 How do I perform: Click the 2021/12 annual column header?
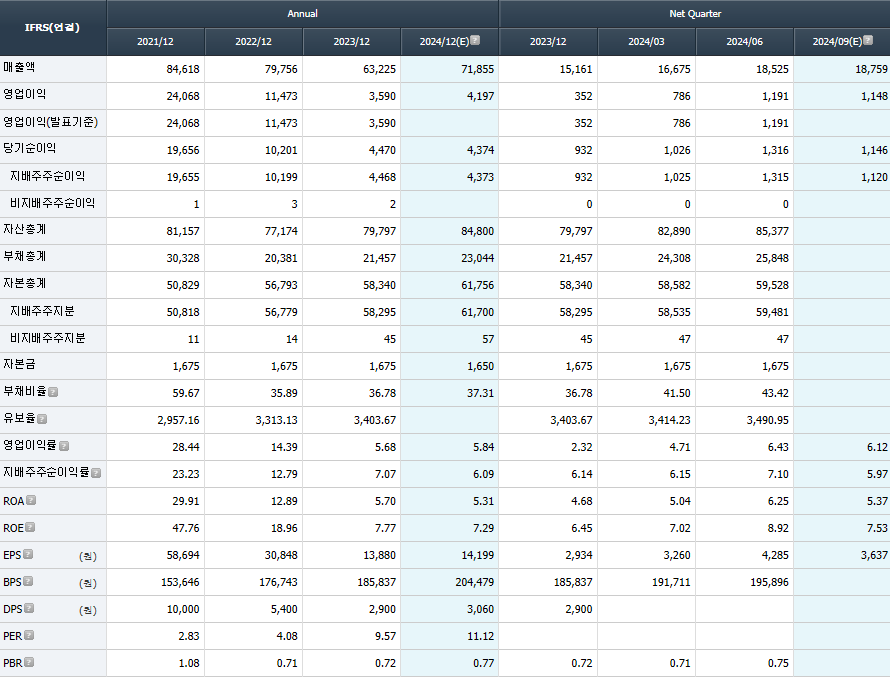tap(156, 42)
